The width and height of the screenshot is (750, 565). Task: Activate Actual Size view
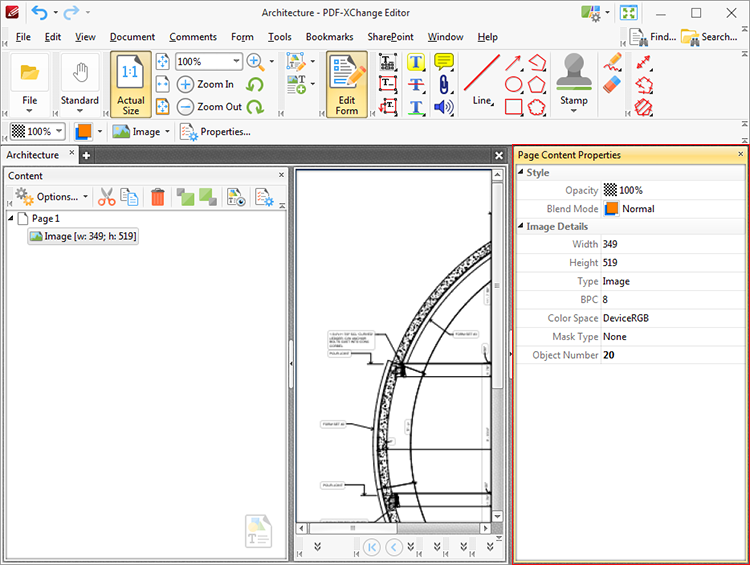click(x=131, y=84)
